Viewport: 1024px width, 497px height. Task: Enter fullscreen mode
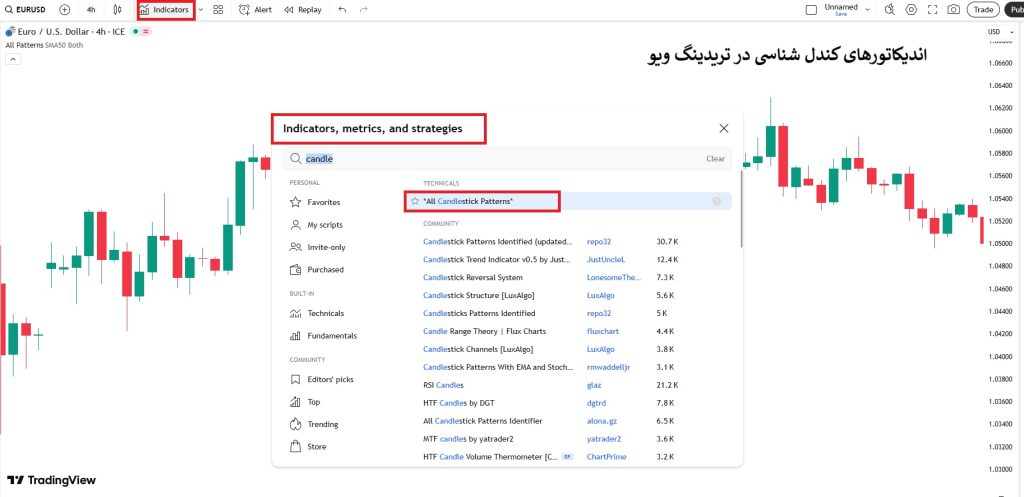tap(933, 10)
